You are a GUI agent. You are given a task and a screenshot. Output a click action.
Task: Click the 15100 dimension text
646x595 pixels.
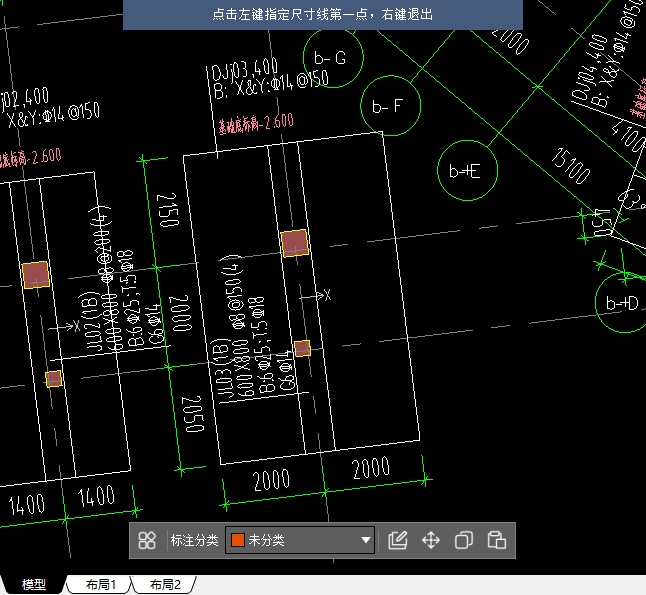click(571, 166)
